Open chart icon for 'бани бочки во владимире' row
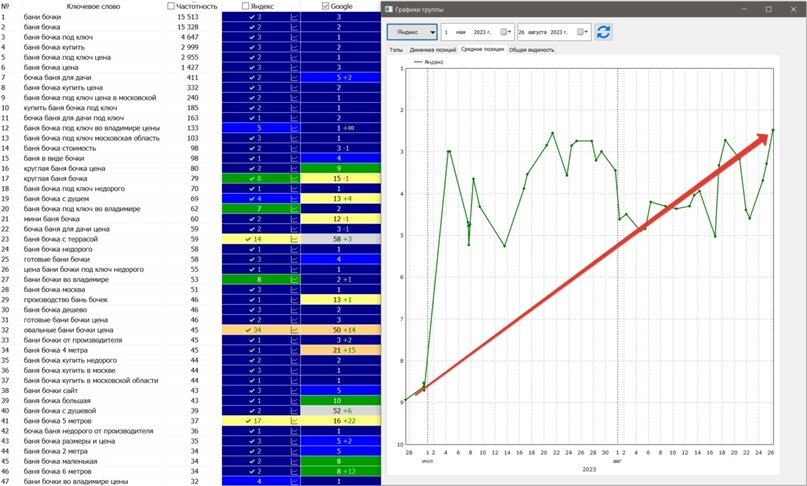This screenshot has height=486, width=807. point(295,280)
